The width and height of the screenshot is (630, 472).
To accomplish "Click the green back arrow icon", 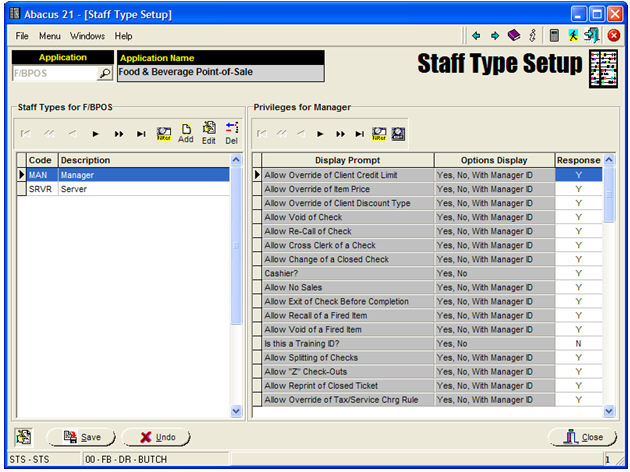I will click(477, 35).
